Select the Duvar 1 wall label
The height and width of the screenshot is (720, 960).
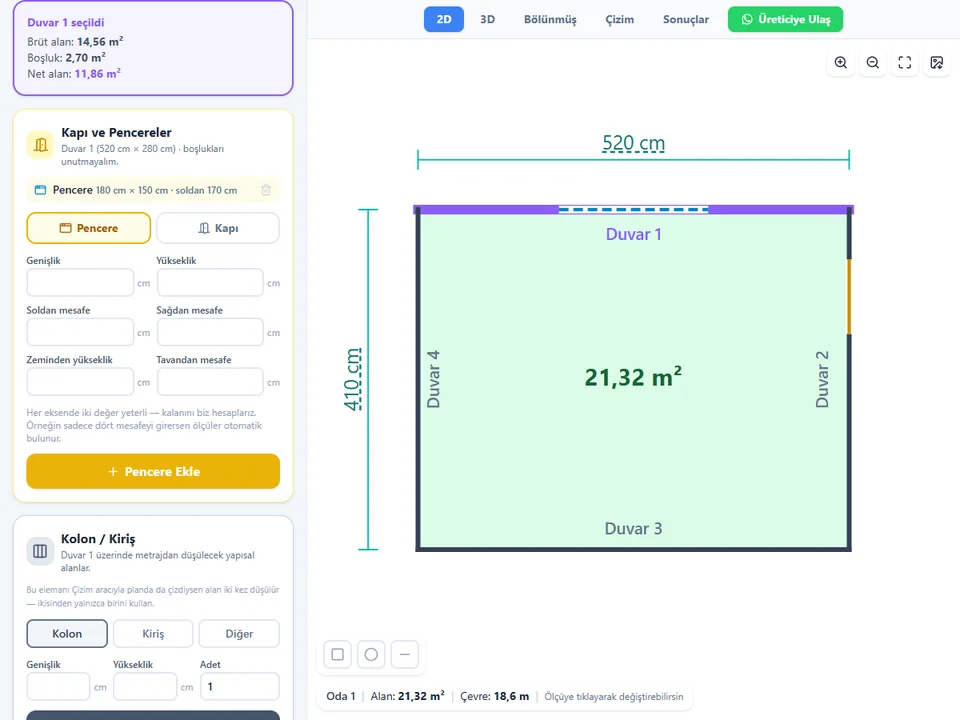(x=634, y=234)
